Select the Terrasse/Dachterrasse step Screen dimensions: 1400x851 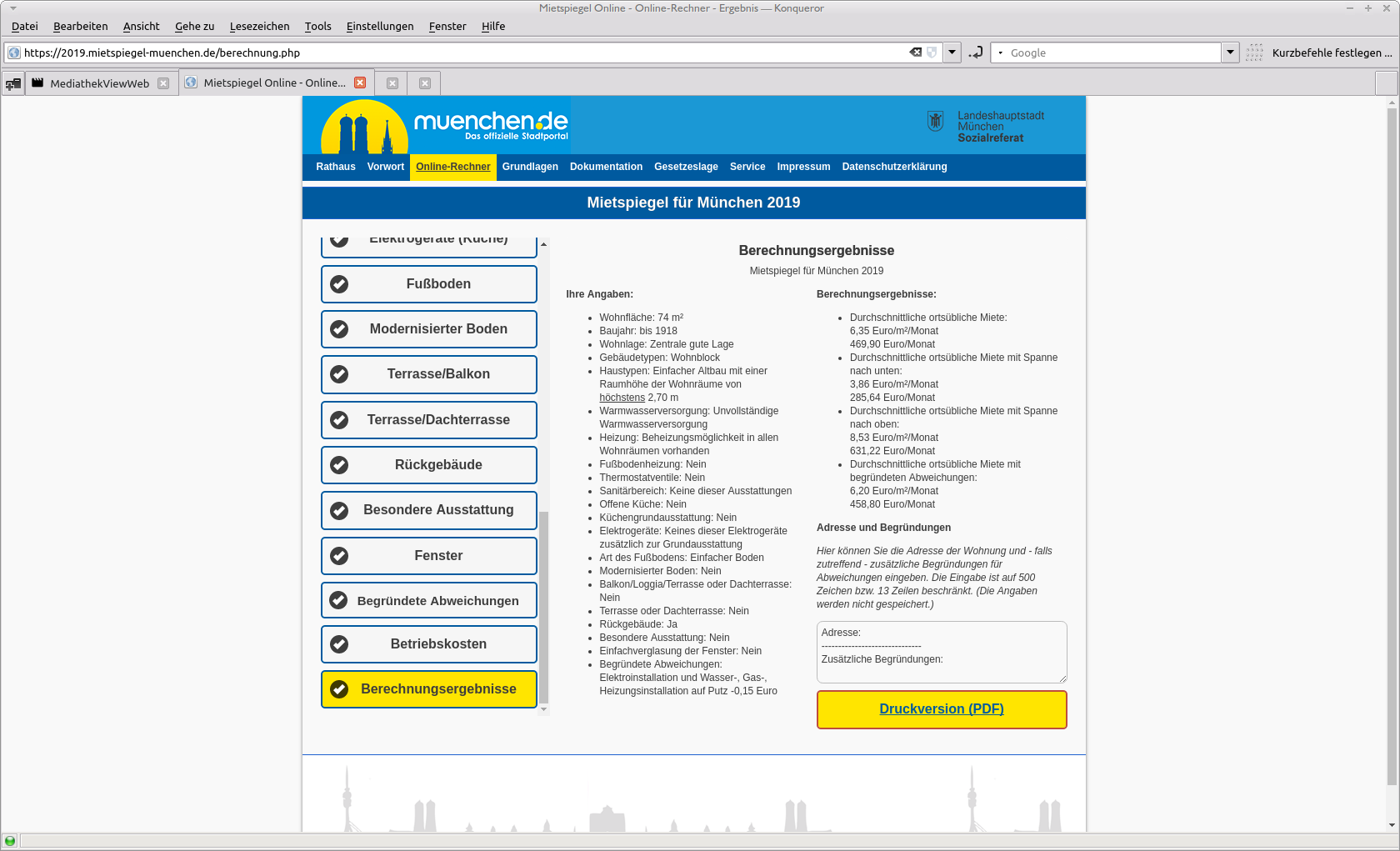[x=429, y=420]
